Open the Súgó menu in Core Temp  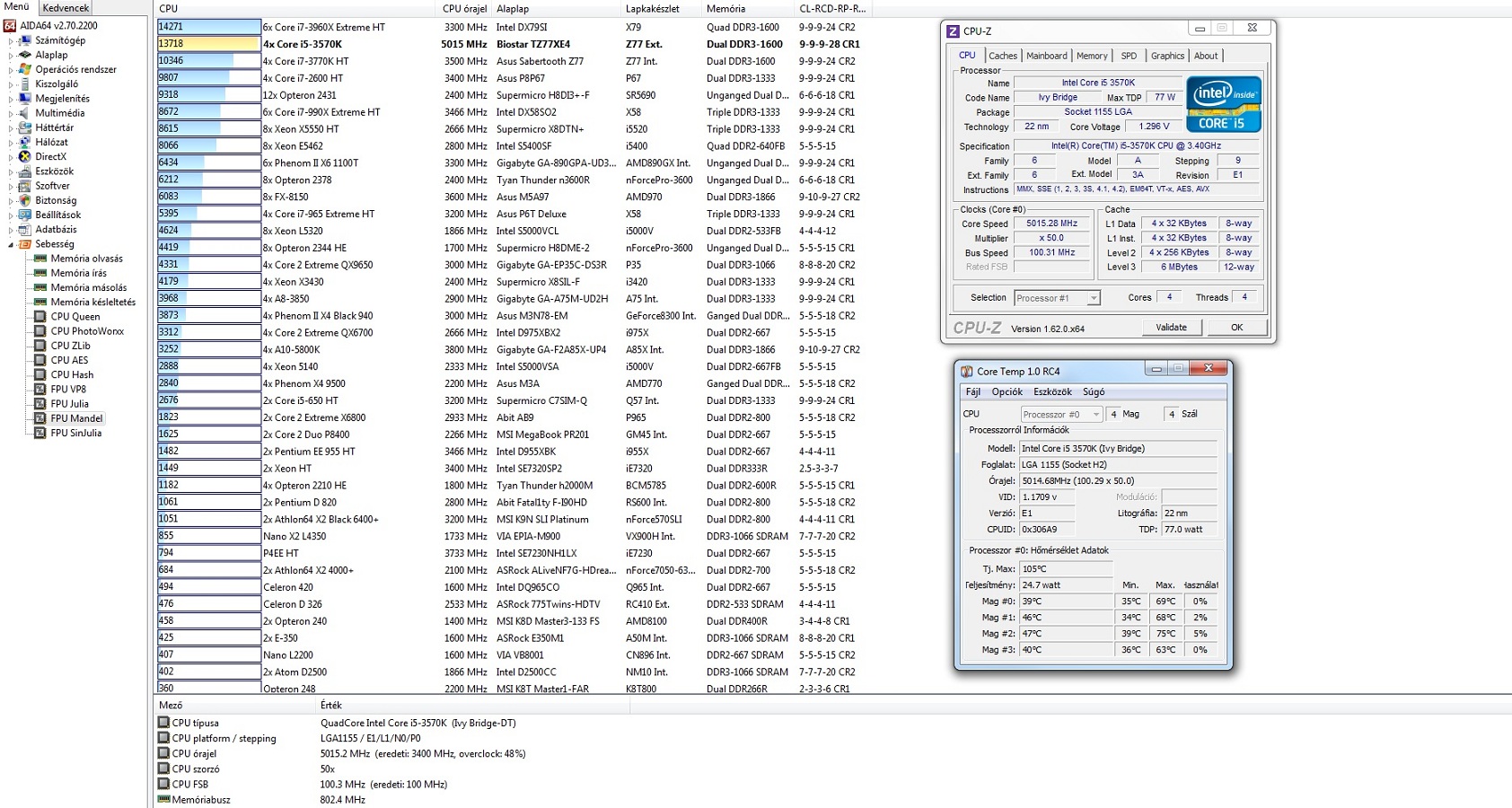(x=1094, y=392)
